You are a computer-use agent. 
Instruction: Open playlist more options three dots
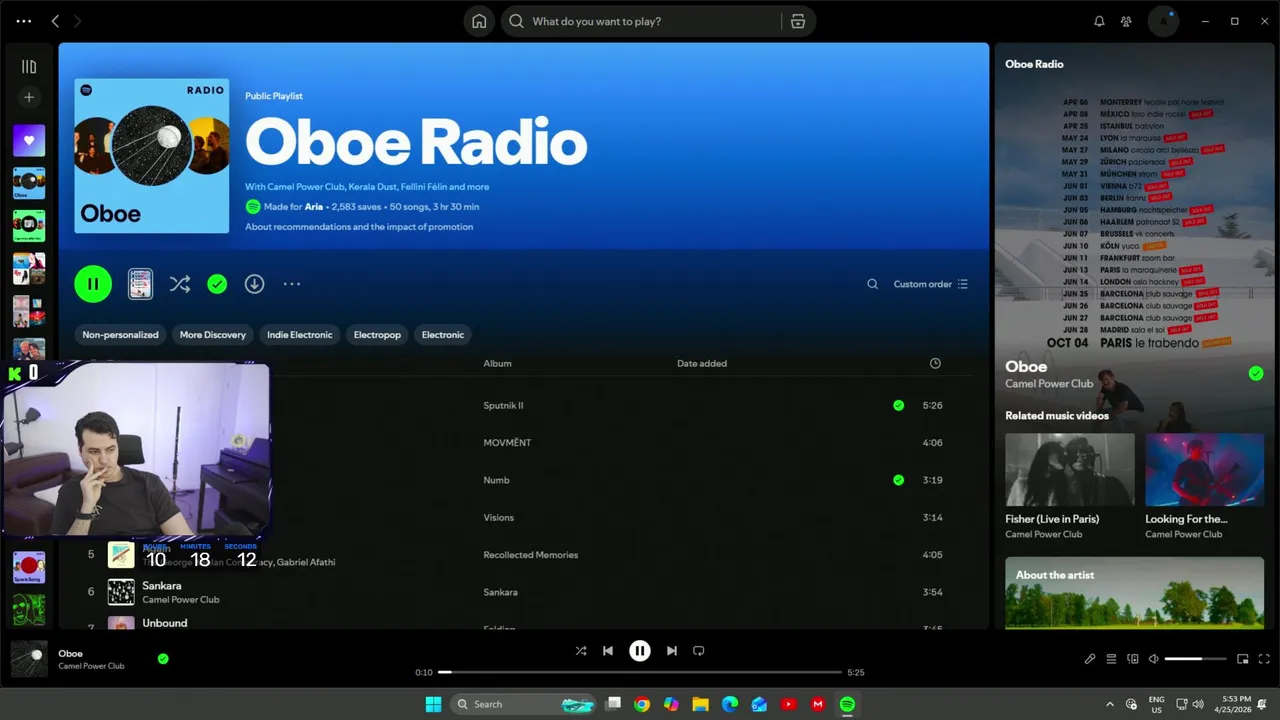click(291, 284)
